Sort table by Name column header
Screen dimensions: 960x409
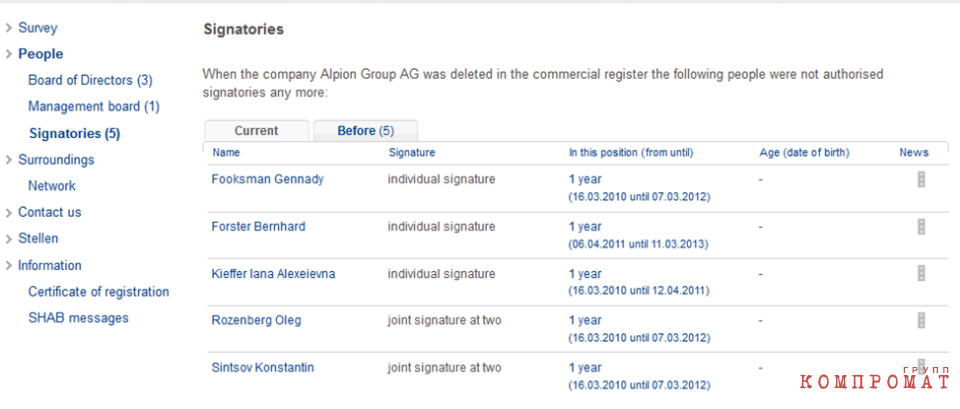(226, 153)
